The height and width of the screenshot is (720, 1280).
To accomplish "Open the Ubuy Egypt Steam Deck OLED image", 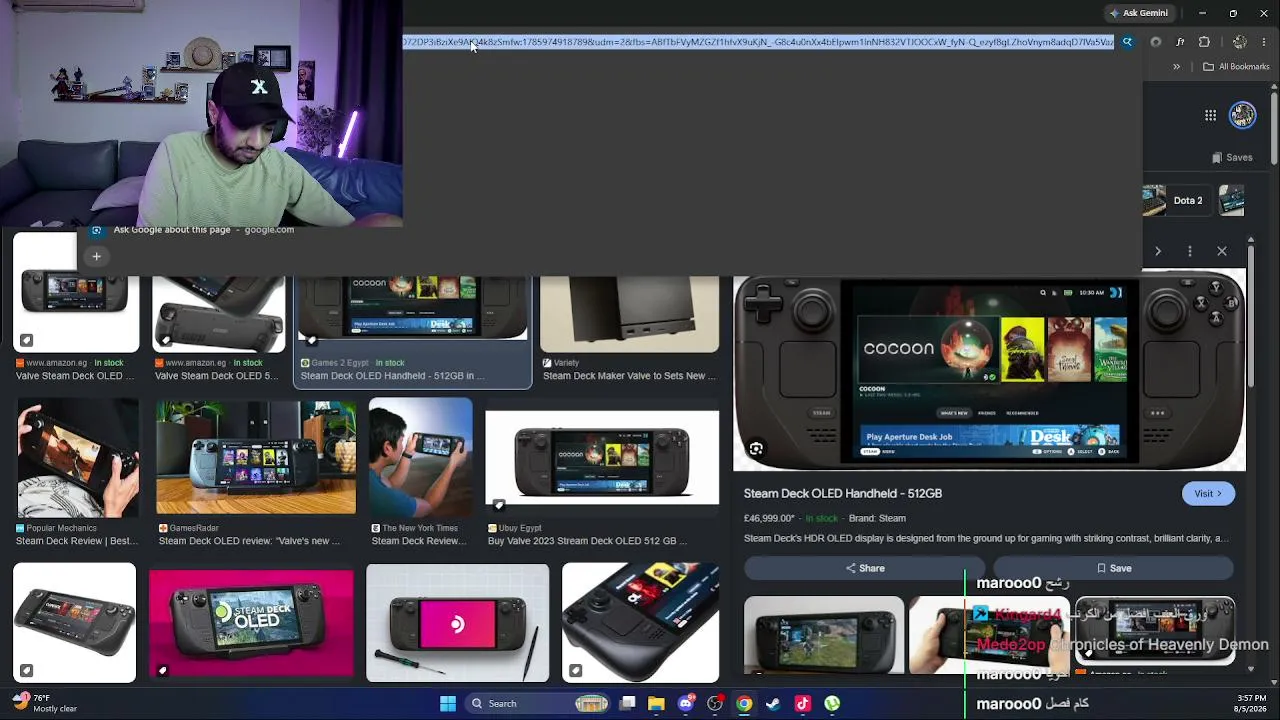I will 602,458.
